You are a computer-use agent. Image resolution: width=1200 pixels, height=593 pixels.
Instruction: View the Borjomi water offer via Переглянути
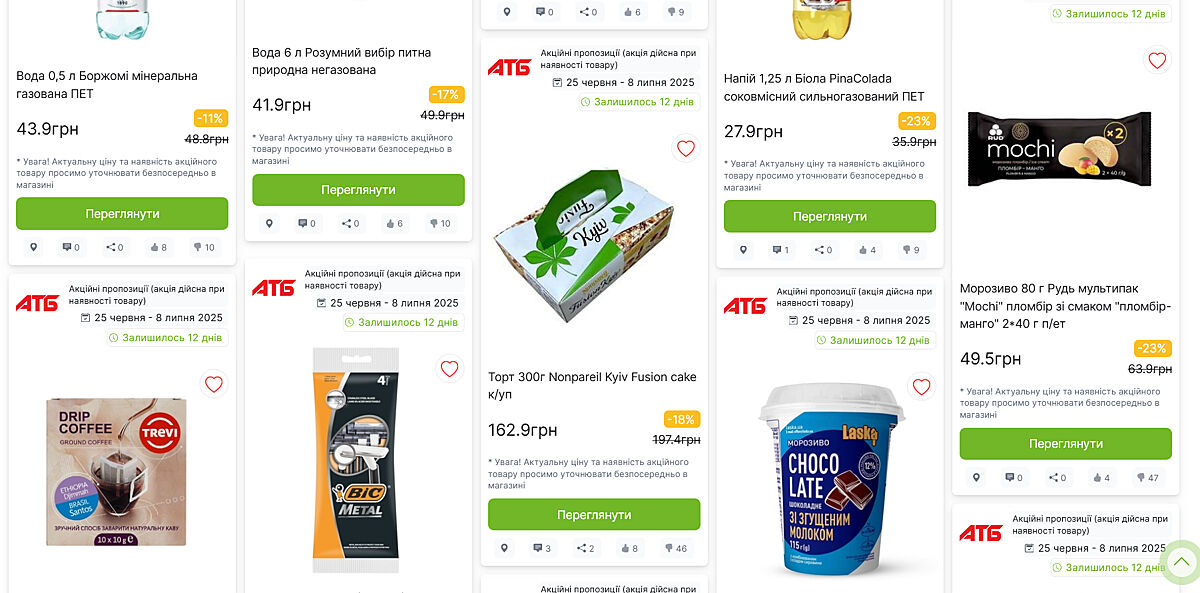coord(122,214)
